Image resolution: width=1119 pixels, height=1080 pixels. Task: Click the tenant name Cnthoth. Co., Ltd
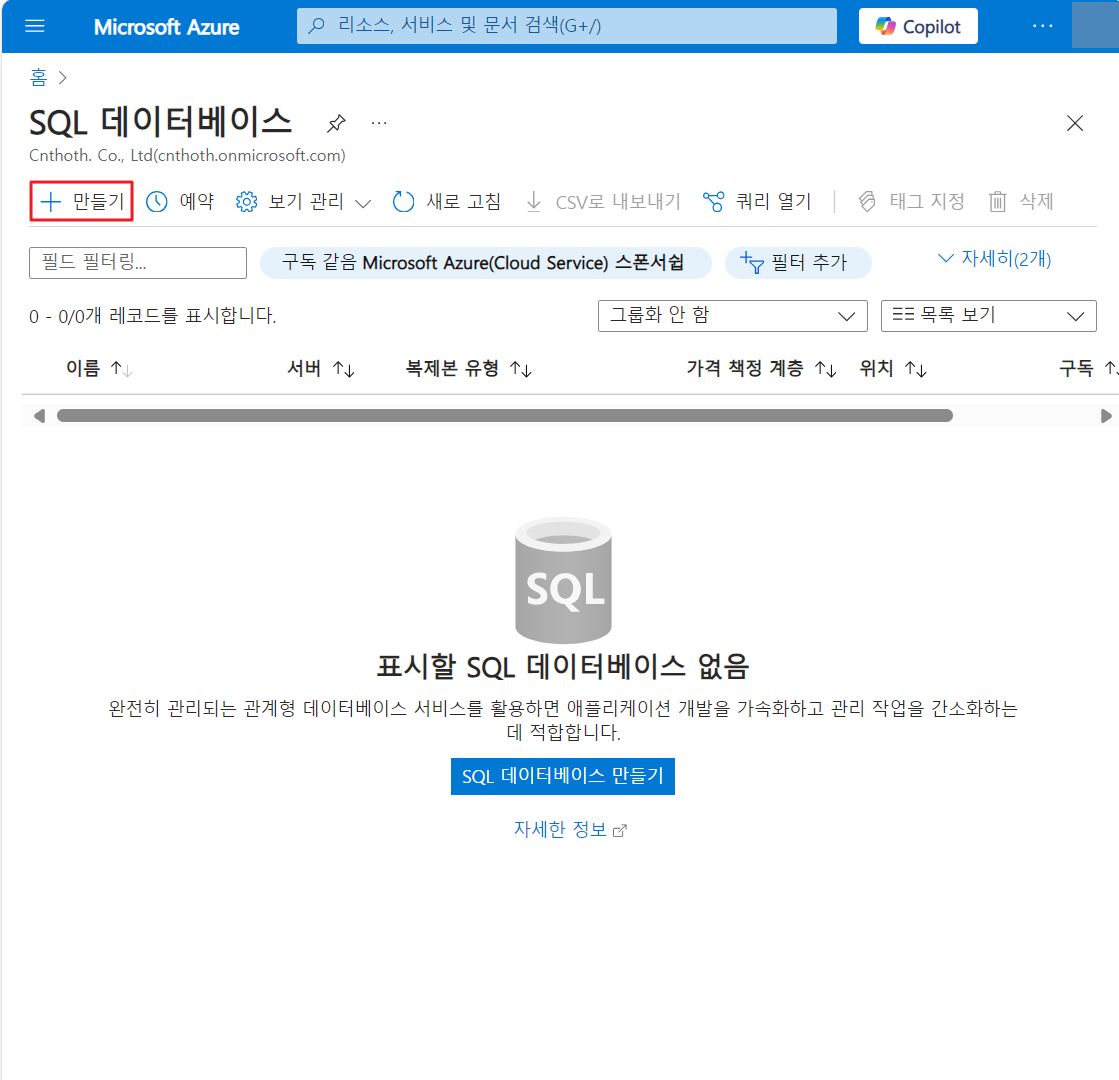[187, 156]
